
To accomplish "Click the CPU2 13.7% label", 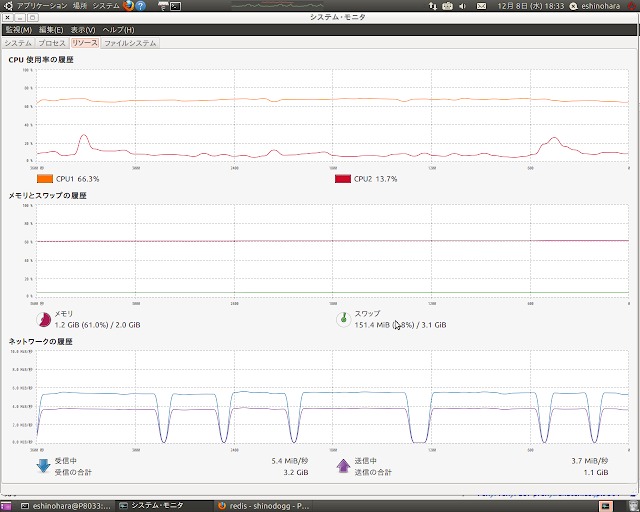I will tap(376, 179).
